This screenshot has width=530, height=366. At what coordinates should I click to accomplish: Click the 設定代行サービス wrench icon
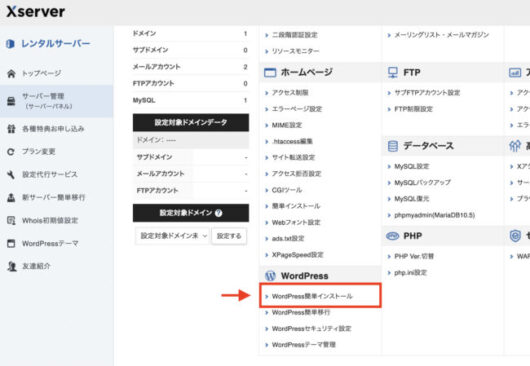(11, 175)
